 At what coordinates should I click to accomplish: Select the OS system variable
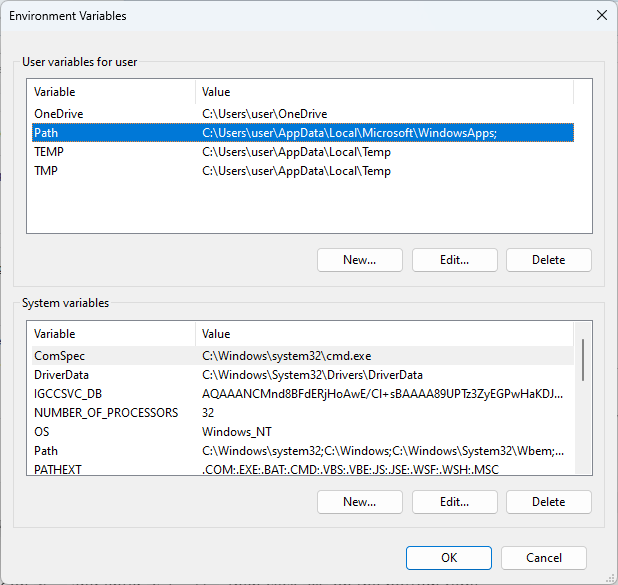[303, 432]
